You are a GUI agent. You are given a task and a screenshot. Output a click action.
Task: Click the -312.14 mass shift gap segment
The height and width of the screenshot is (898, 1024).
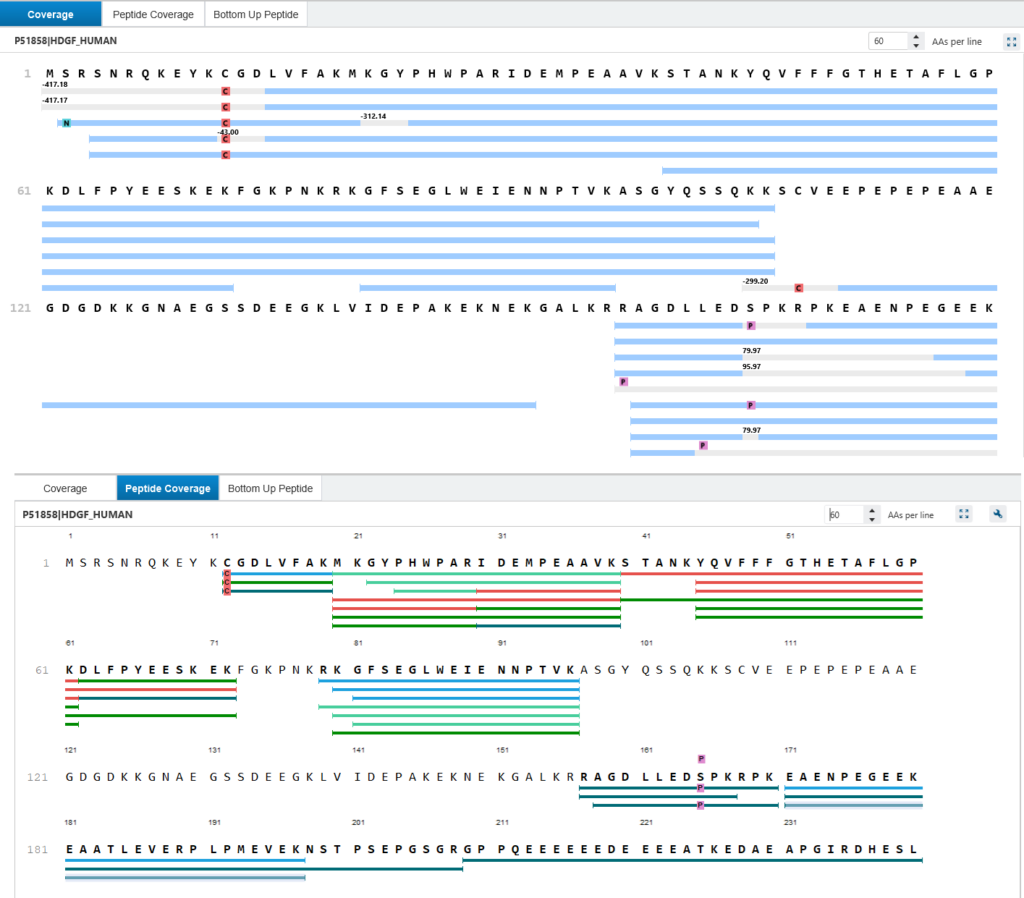pyautogui.click(x=384, y=123)
